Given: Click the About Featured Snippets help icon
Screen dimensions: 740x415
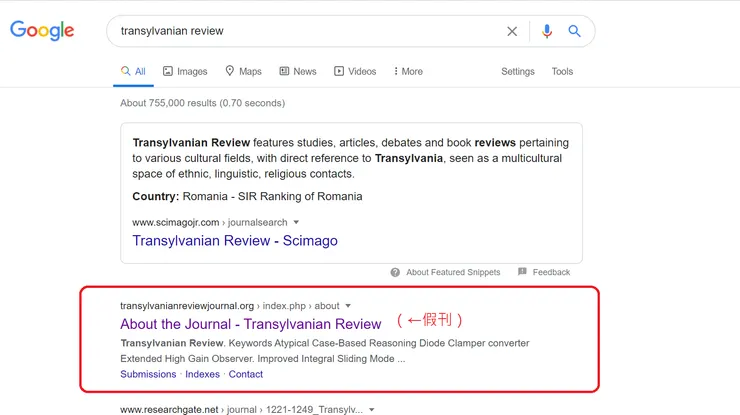Looking at the screenshot, I should pos(396,272).
